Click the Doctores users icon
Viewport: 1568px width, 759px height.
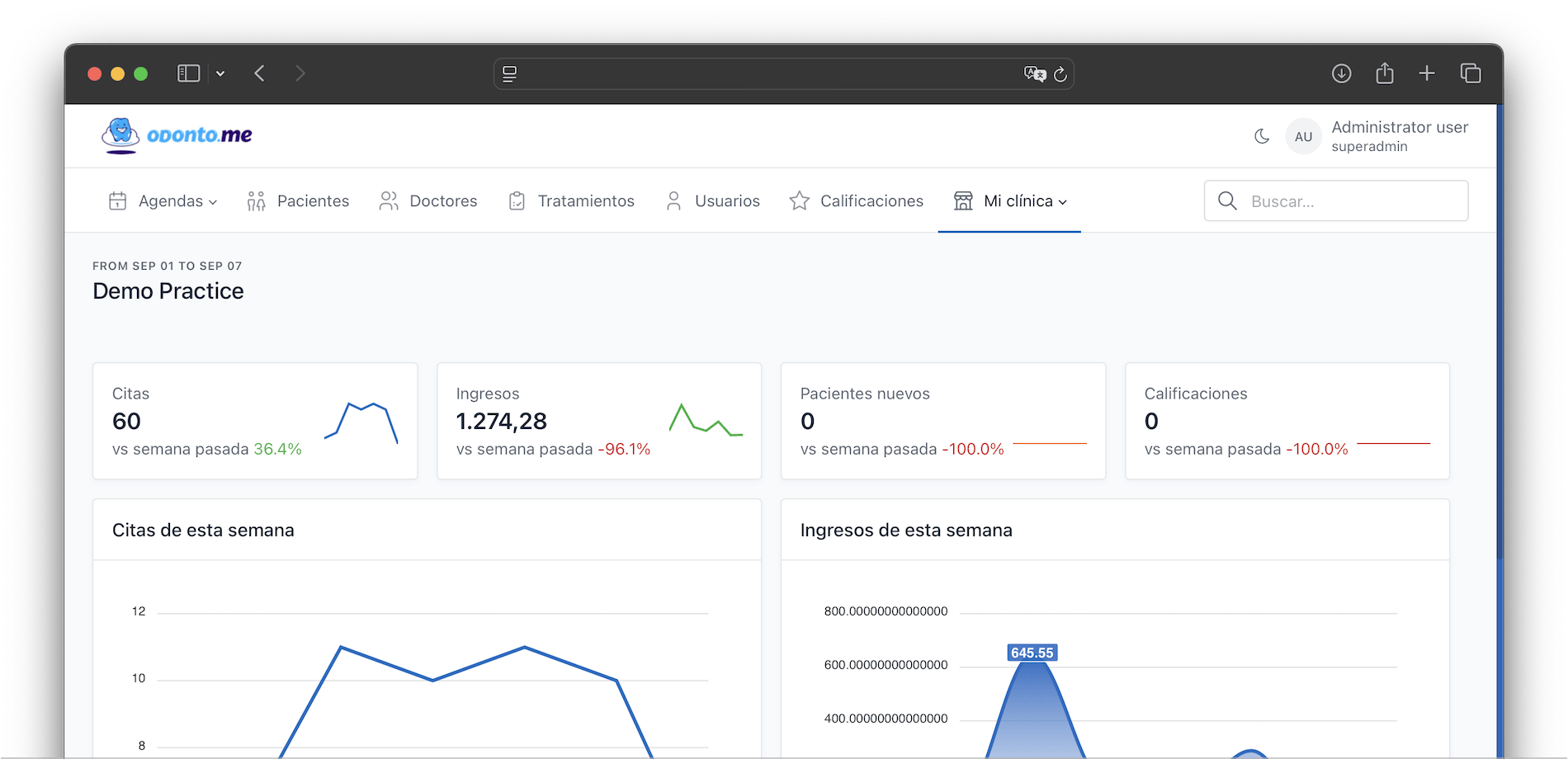[x=389, y=200]
